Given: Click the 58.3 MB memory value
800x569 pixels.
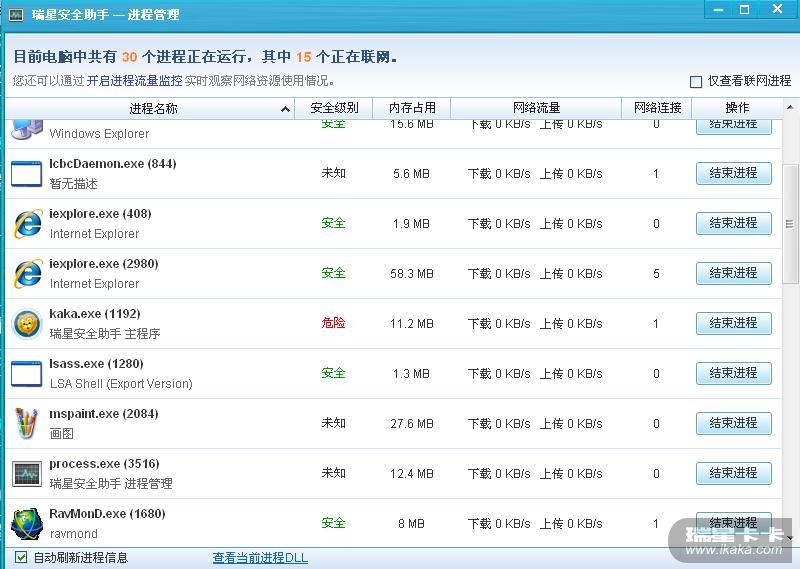Looking at the screenshot, I should [412, 274].
